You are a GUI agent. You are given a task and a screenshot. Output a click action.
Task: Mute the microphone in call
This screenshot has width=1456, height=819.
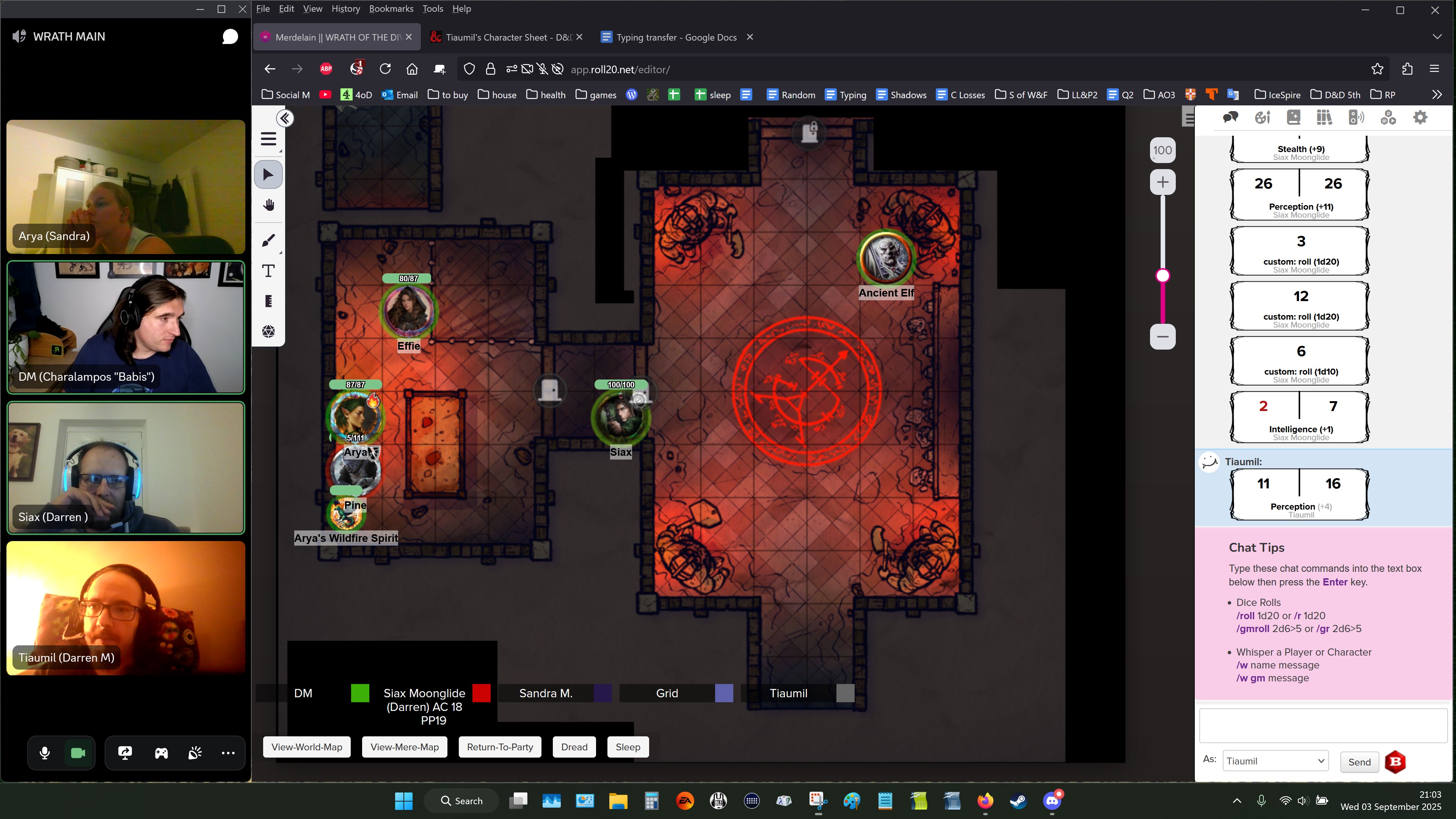45,753
